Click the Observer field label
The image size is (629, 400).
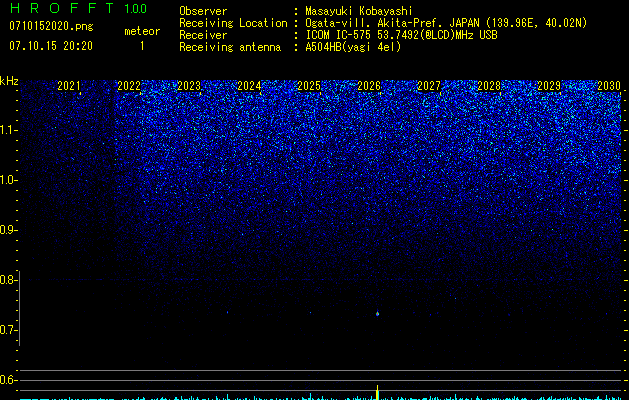tap(203, 11)
